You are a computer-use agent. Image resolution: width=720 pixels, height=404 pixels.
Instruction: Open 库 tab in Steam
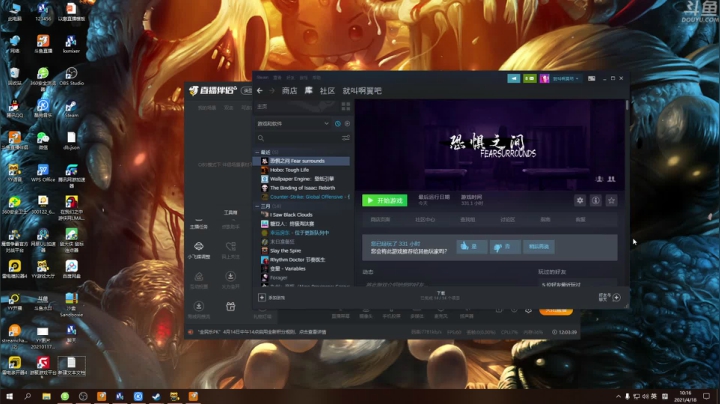click(309, 91)
